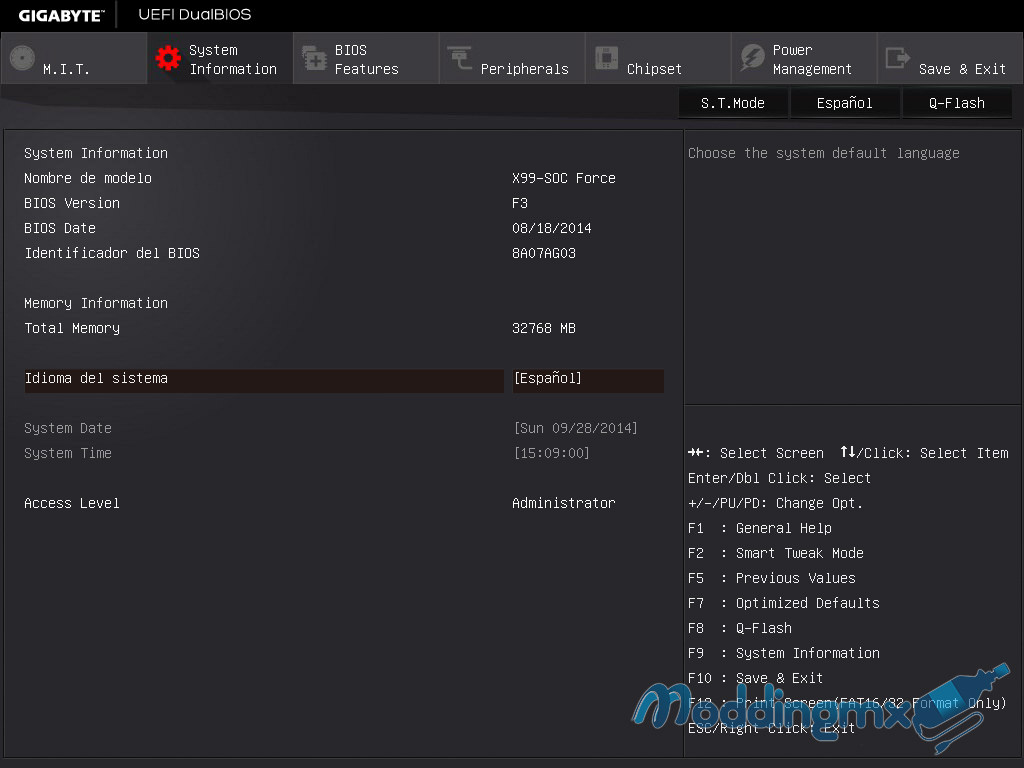Screen dimensions: 1024x768
Task: Click the Identificador del BIOS label
Action: (112, 253)
